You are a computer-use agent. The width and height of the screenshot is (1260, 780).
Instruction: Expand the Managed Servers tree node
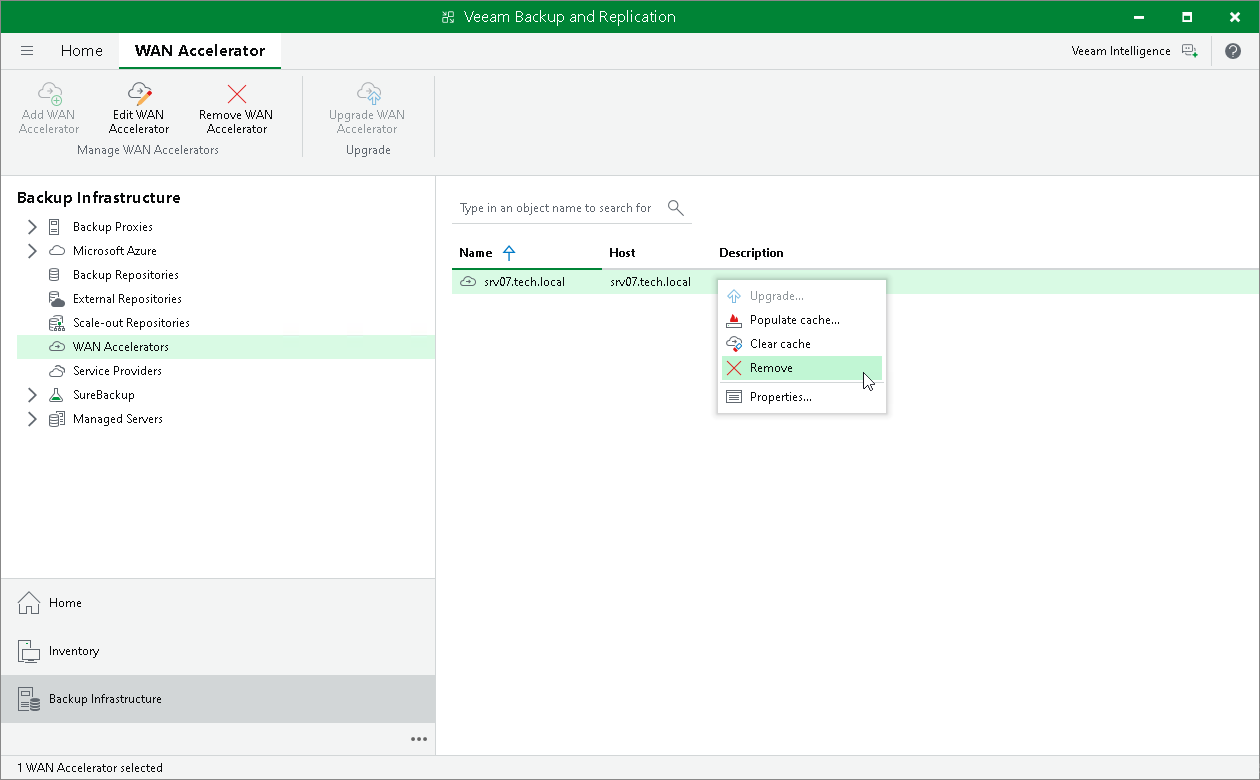(32, 419)
